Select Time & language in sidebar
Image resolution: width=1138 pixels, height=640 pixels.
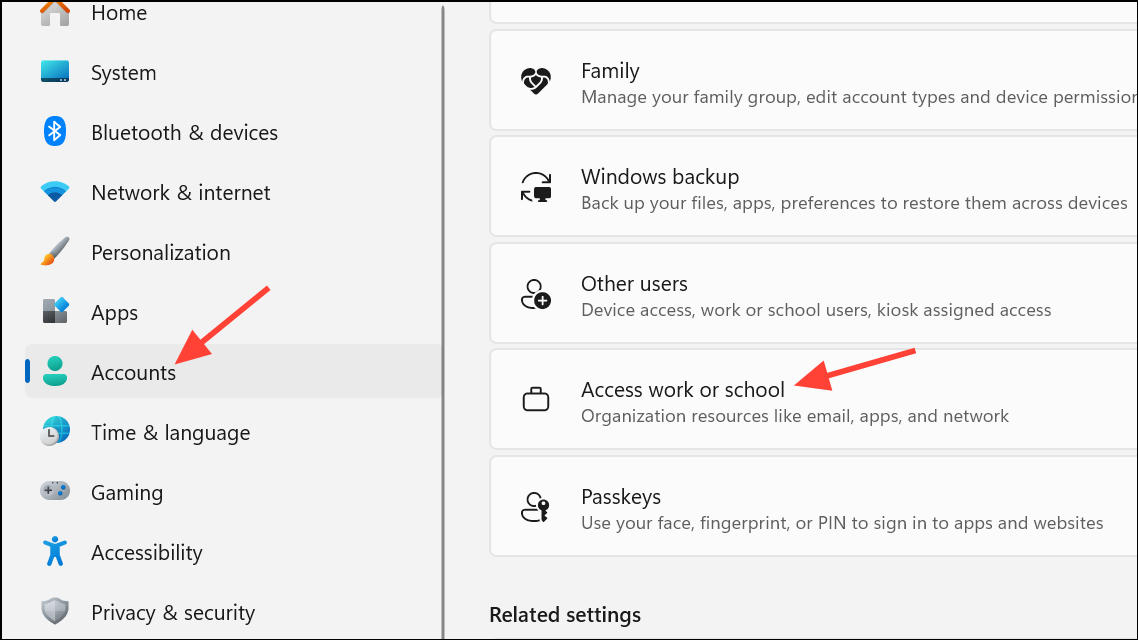170,432
